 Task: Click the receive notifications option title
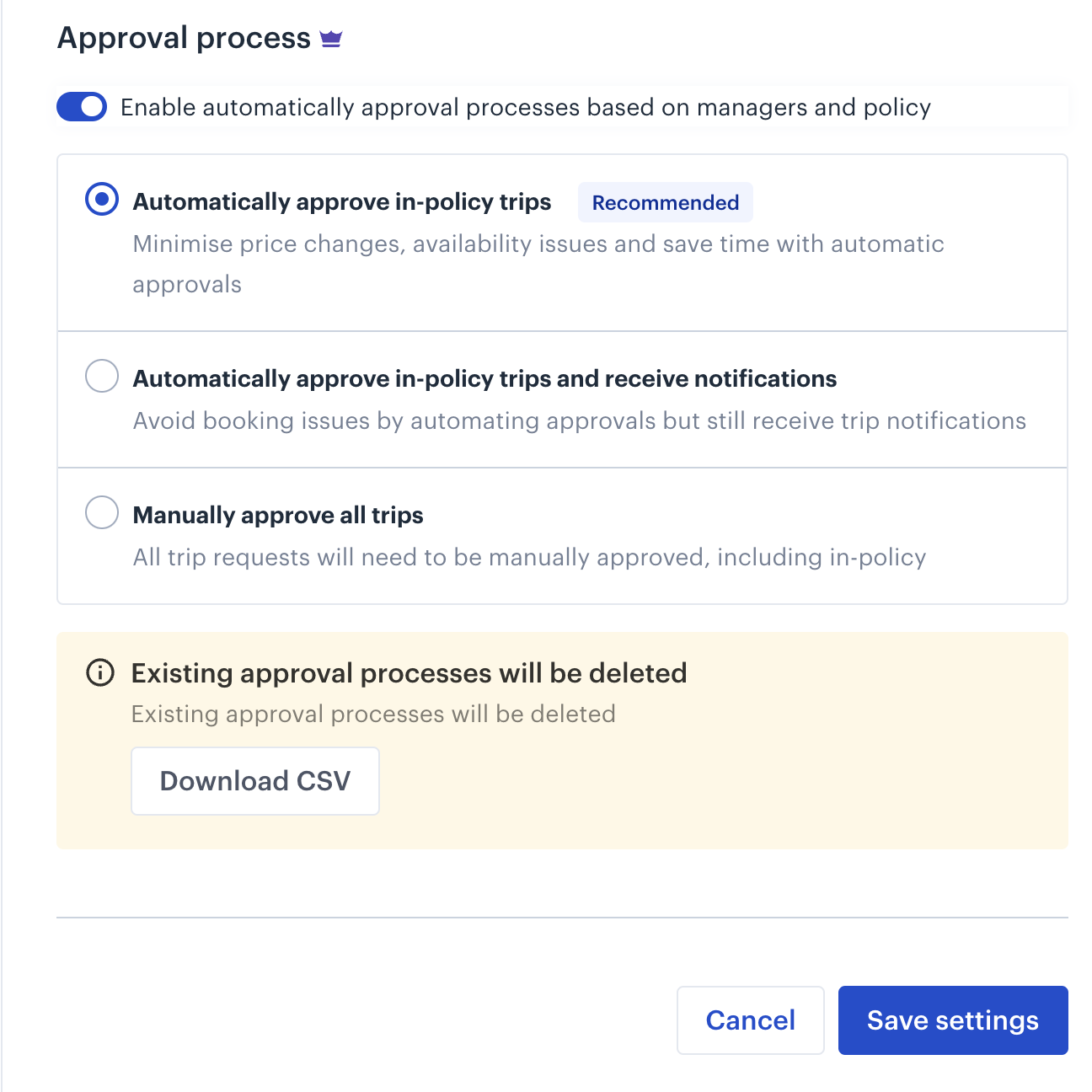(x=484, y=379)
